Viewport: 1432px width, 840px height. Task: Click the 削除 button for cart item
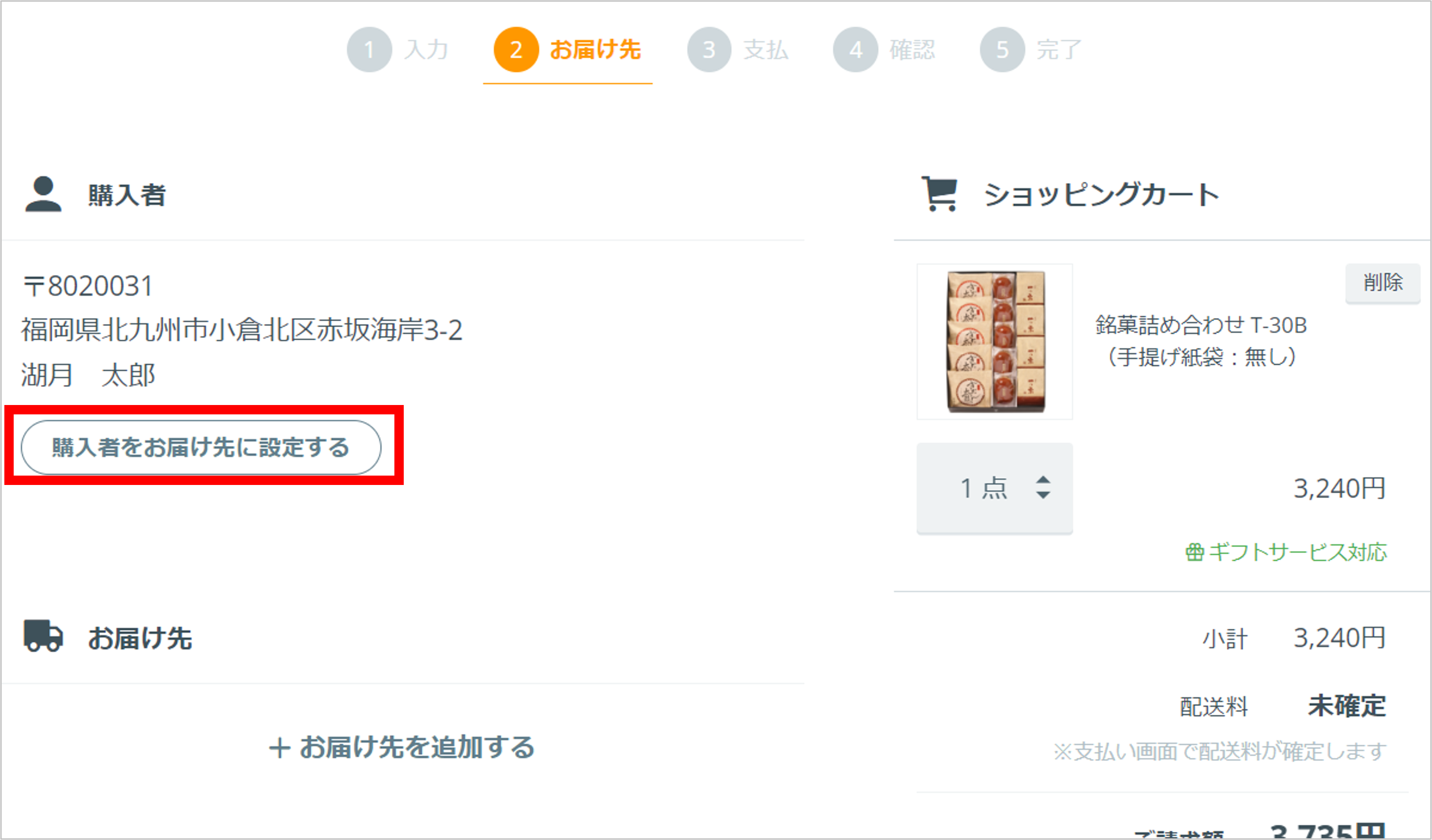point(1382,282)
